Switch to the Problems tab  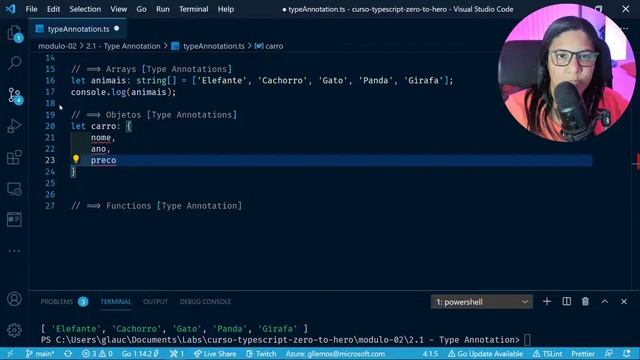(x=57, y=302)
